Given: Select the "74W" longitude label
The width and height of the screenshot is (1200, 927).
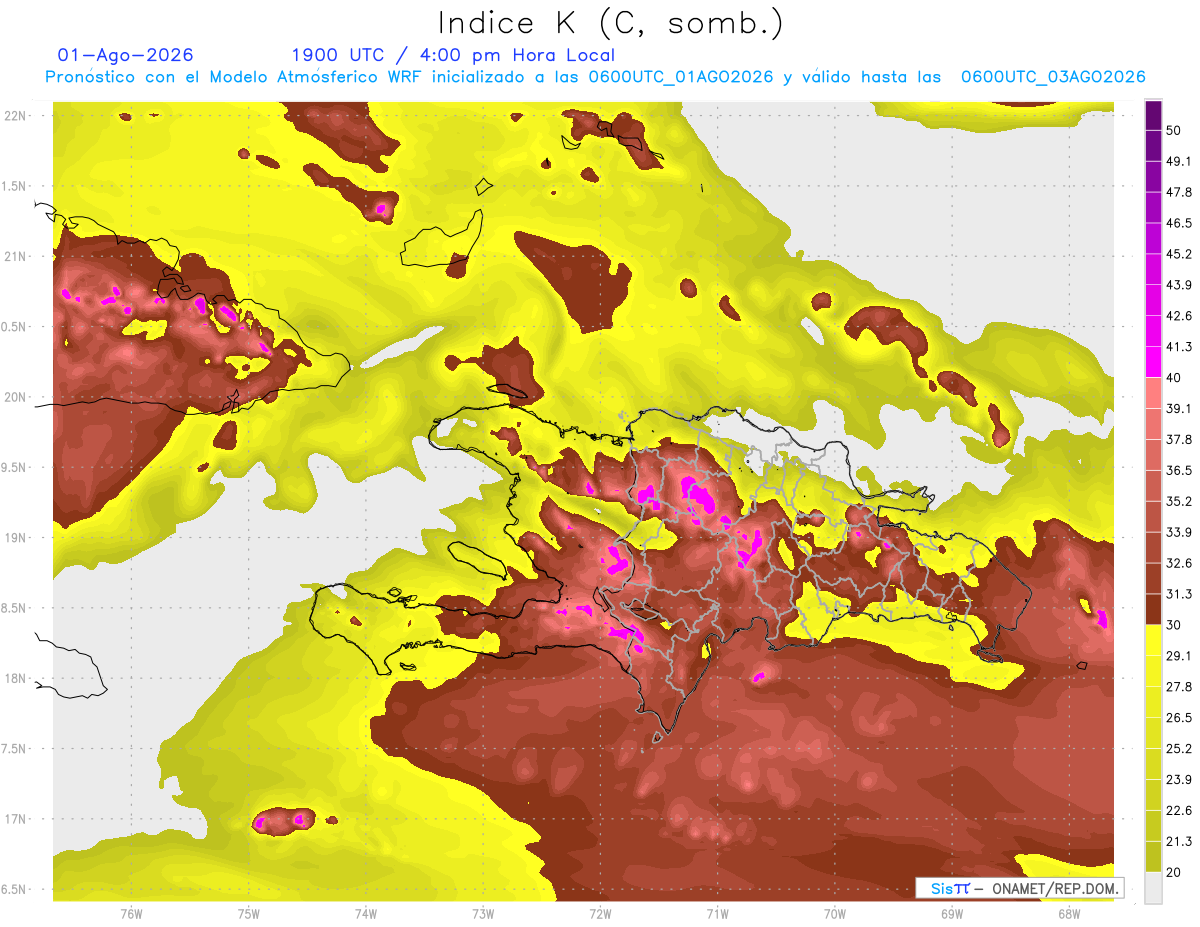Looking at the screenshot, I should (x=365, y=914).
